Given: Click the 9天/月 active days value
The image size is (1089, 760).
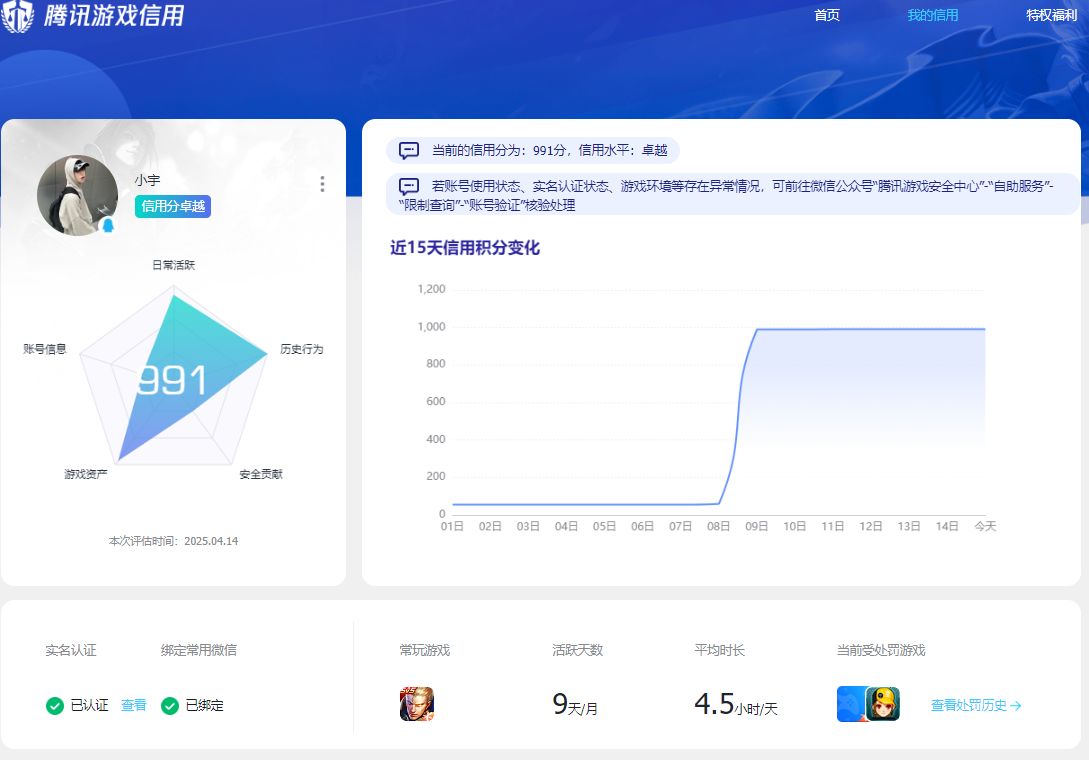Looking at the screenshot, I should tap(575, 704).
